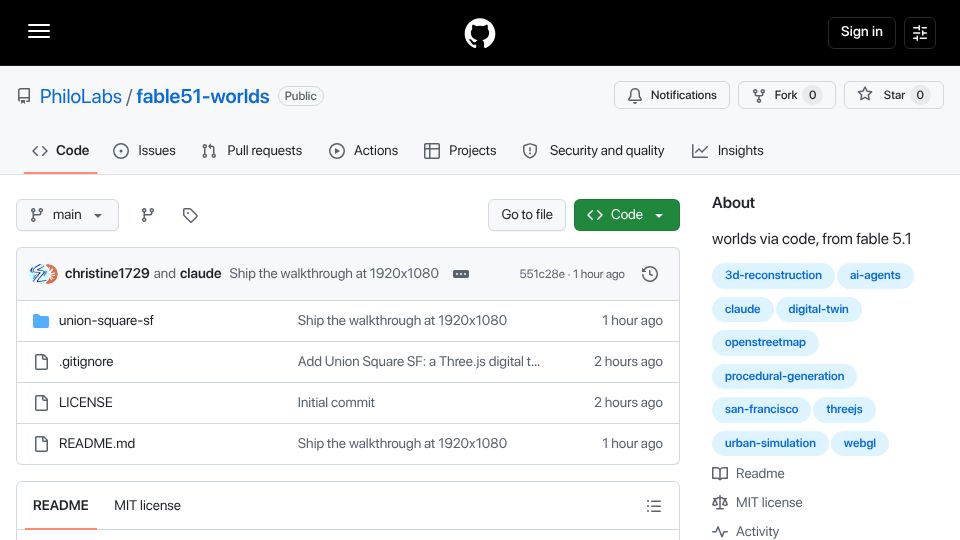
Task: Click the union-square-sf folder icon
Action: click(x=41, y=321)
